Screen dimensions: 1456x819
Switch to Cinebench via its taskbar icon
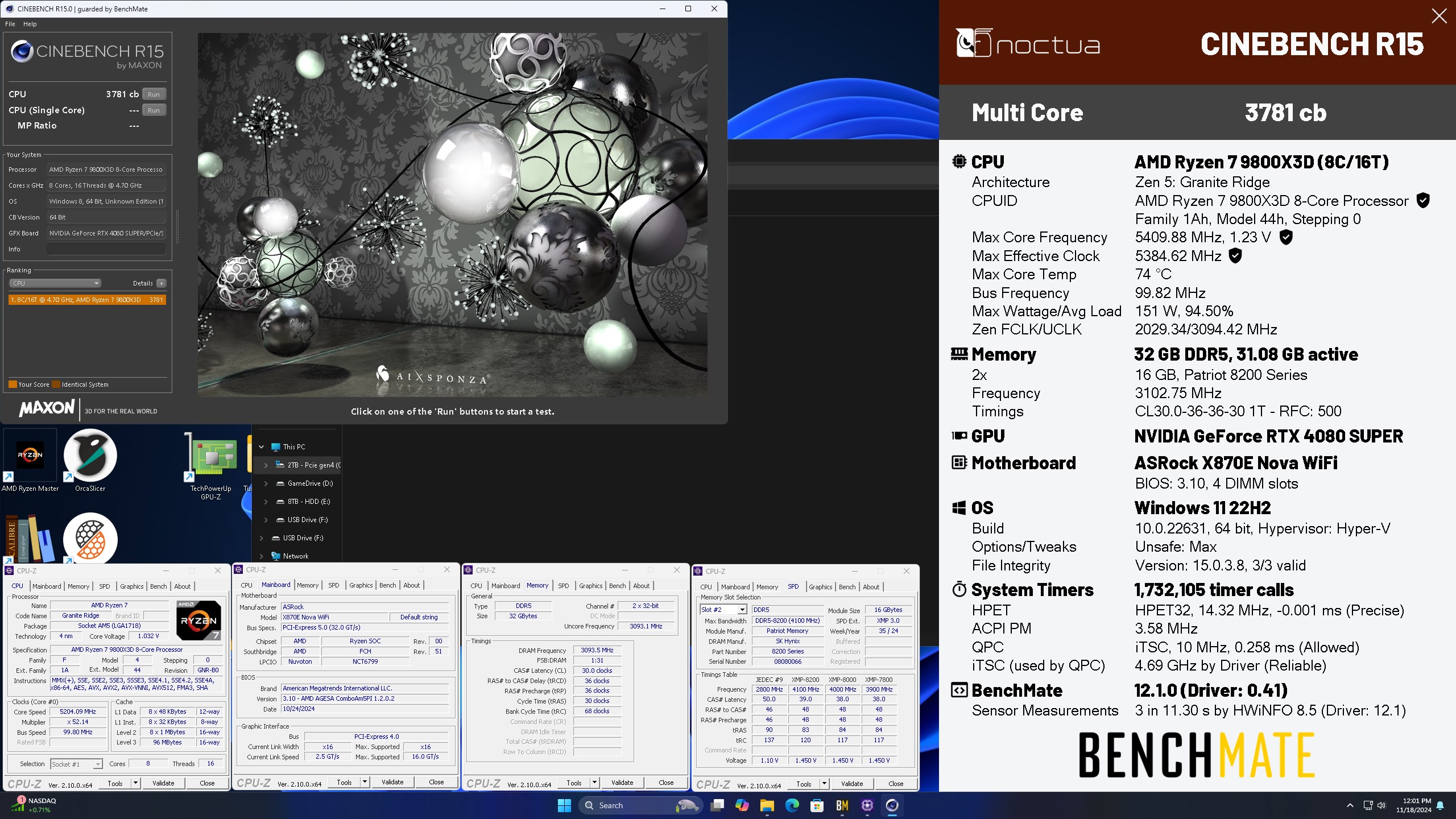tap(892, 805)
